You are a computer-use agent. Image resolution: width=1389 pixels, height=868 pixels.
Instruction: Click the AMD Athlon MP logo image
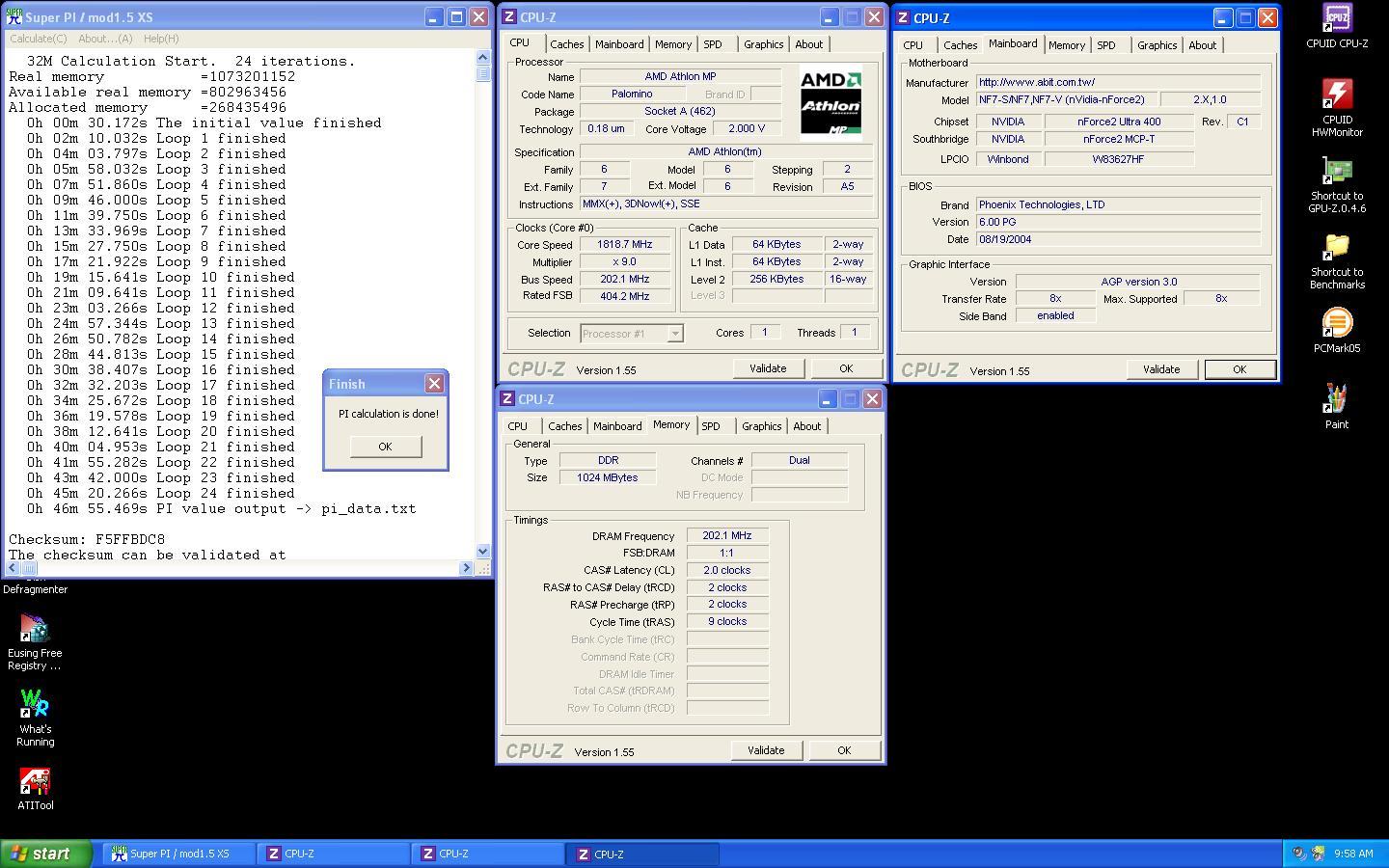click(831, 103)
